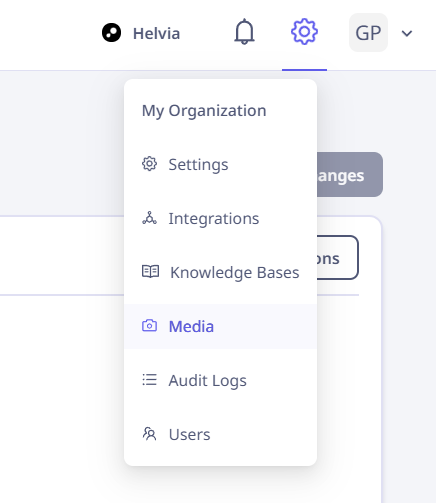Screen dimensions: 436x503
Task: Click the Helvia organization name
Action: click(x=156, y=33)
